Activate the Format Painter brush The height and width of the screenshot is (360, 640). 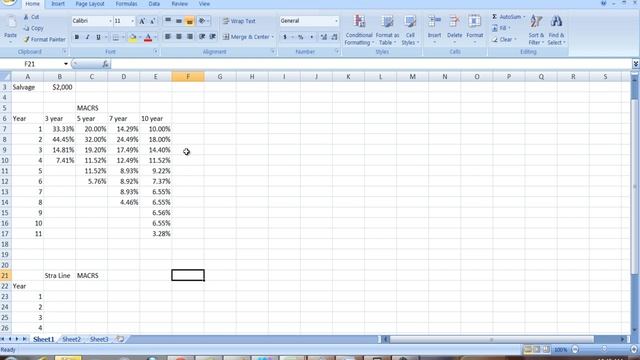tap(27, 40)
